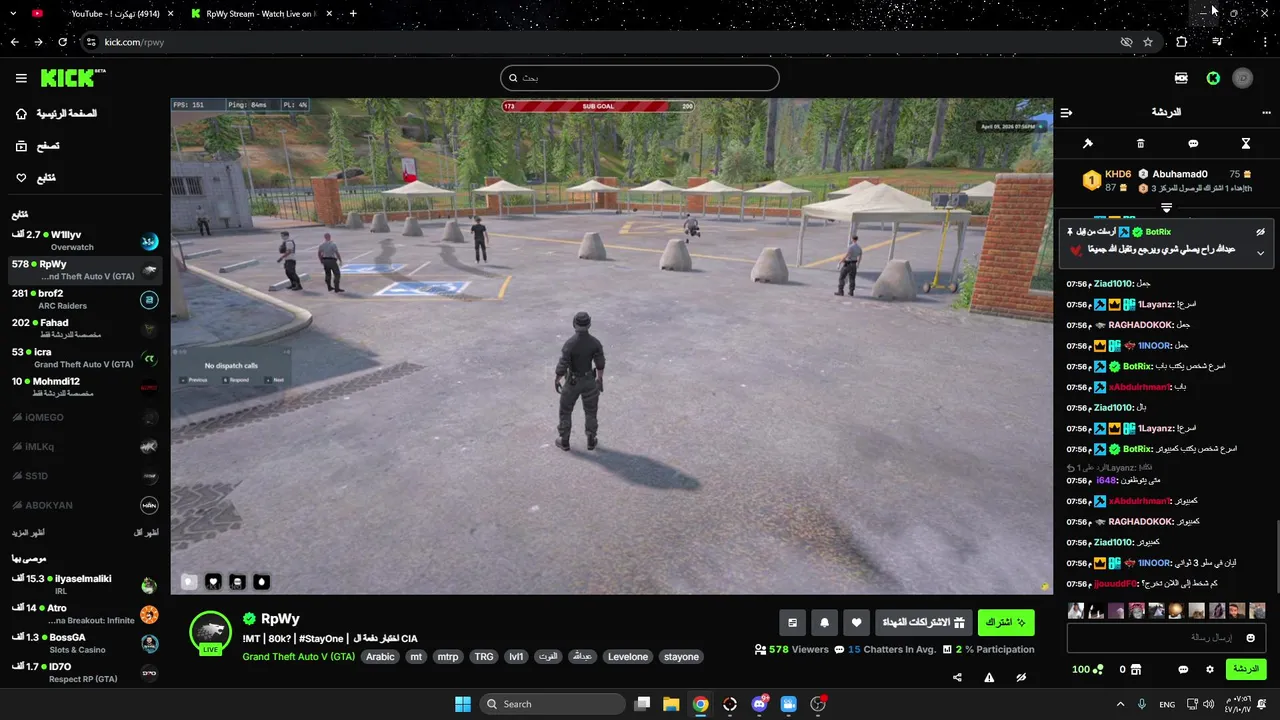Expand pinned message chevron
1280x720 pixels.
[1260, 253]
